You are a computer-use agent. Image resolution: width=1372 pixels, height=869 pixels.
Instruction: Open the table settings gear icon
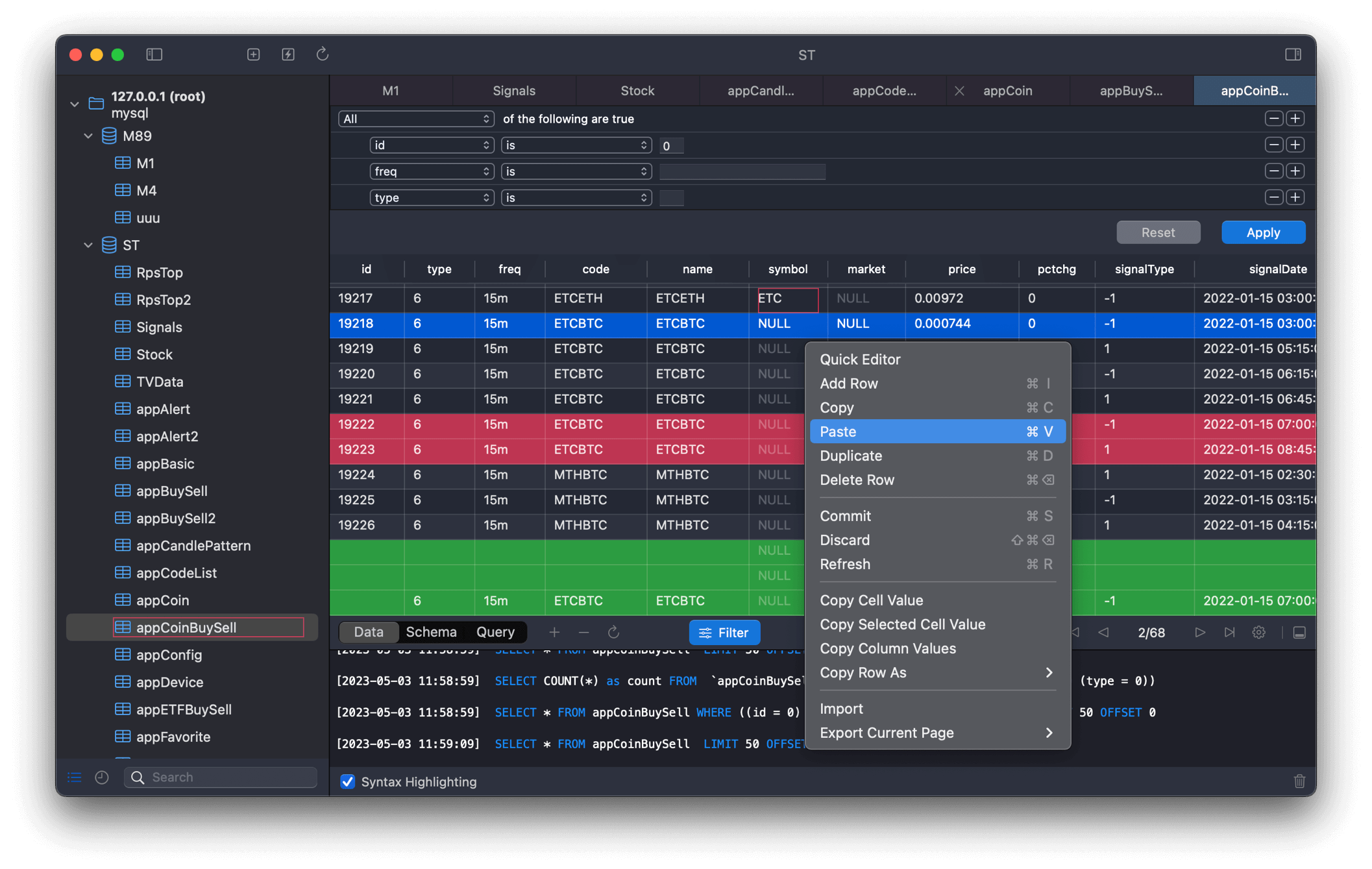pyautogui.click(x=1259, y=632)
